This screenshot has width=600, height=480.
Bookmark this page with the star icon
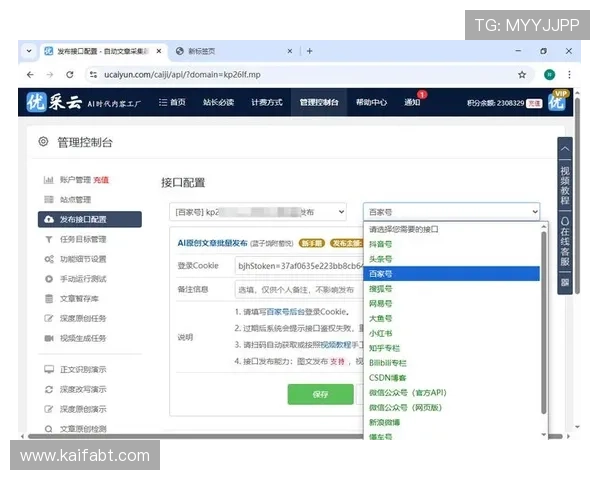[522, 75]
